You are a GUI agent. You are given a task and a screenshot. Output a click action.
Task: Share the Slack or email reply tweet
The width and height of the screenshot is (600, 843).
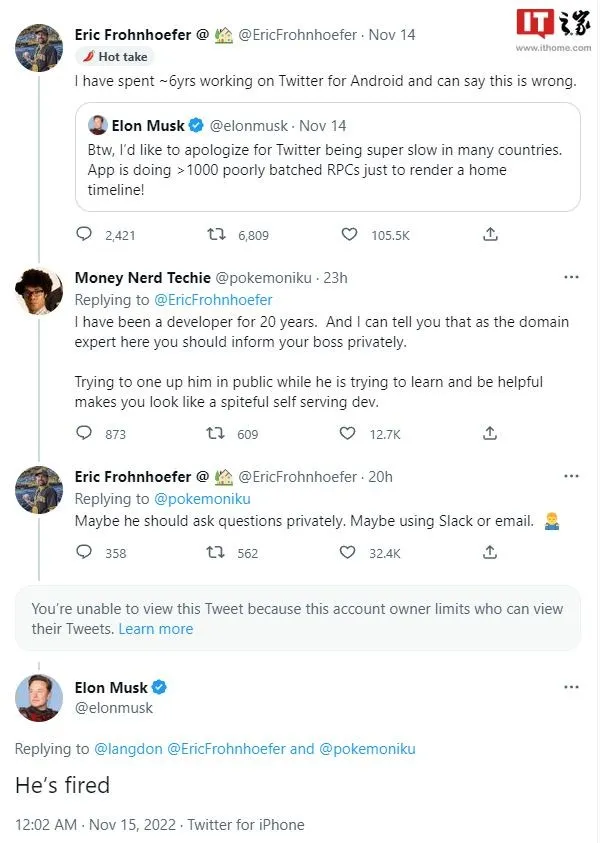(x=490, y=552)
